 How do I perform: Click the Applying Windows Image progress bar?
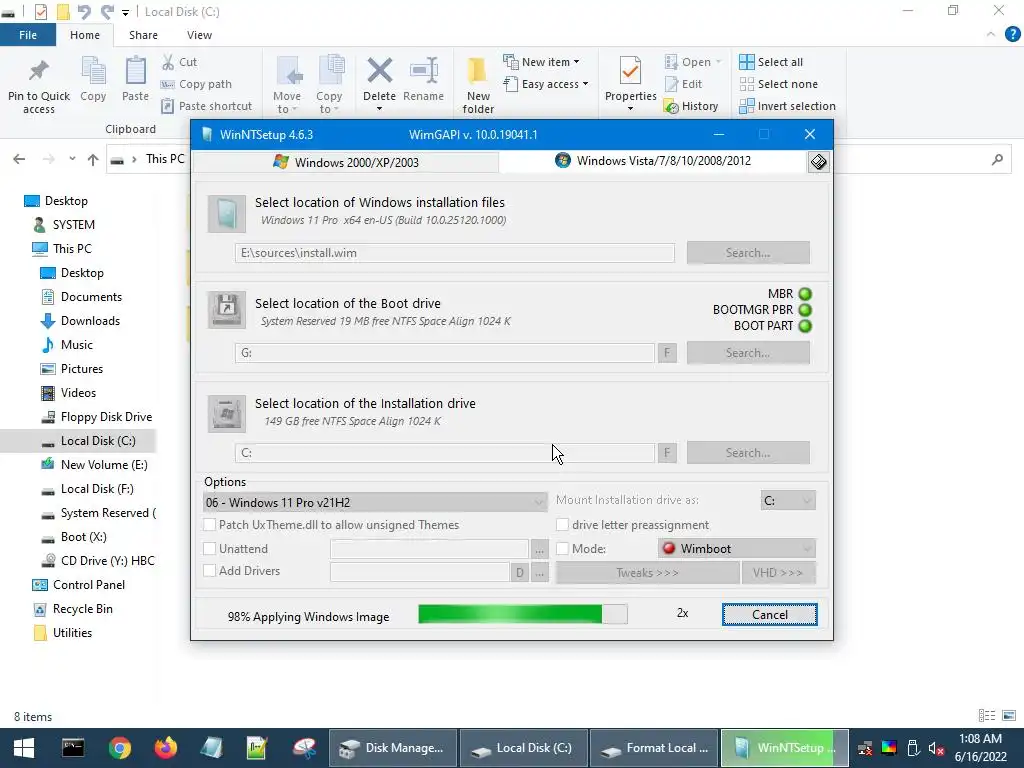[522, 614]
